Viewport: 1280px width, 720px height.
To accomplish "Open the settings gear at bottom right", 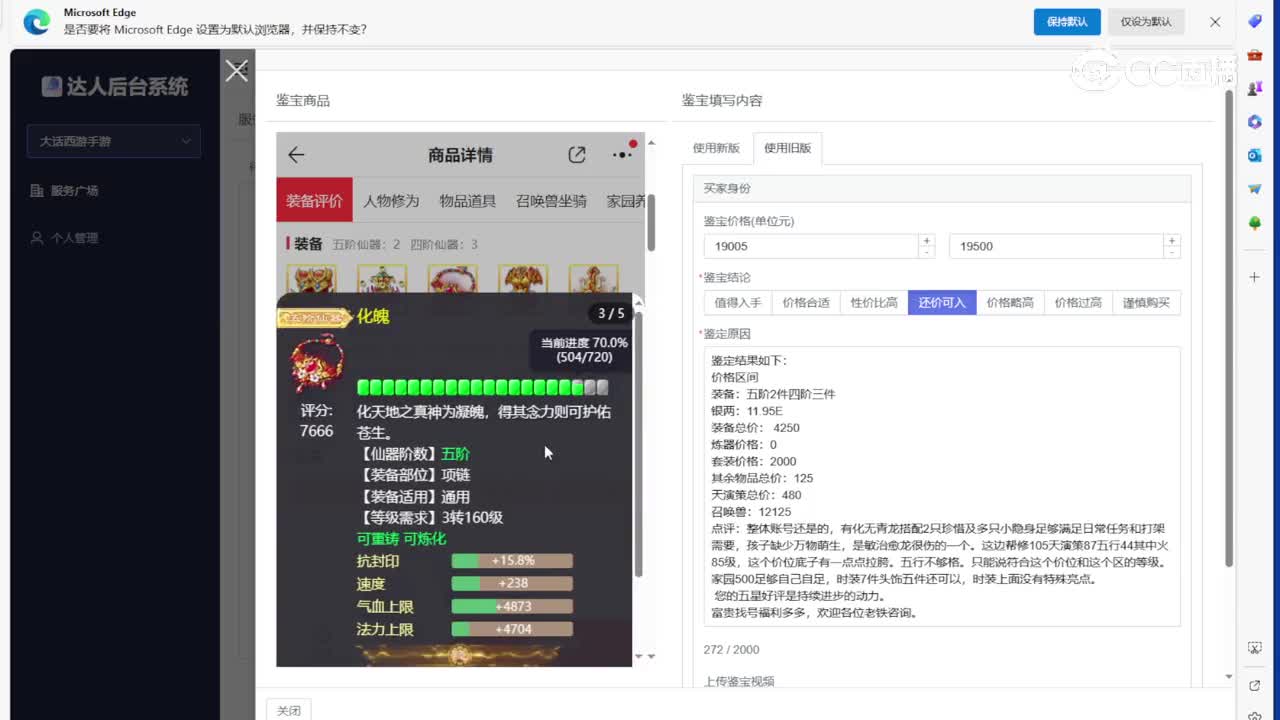I will coord(1254,716).
